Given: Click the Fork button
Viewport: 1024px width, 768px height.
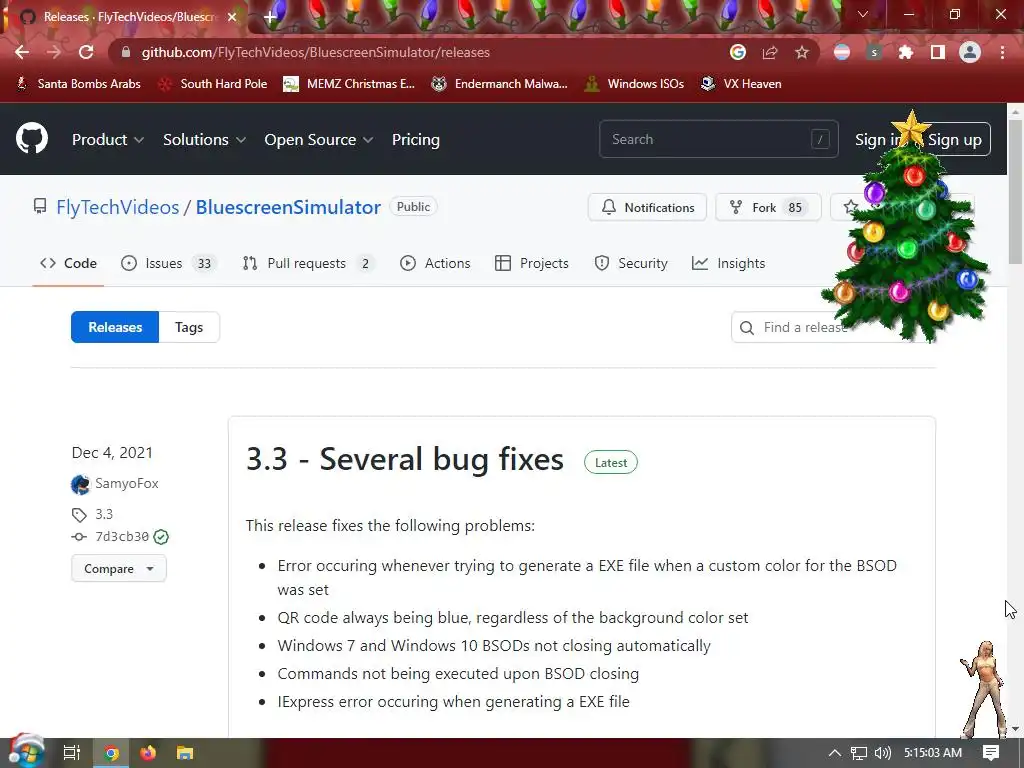Looking at the screenshot, I should point(768,207).
